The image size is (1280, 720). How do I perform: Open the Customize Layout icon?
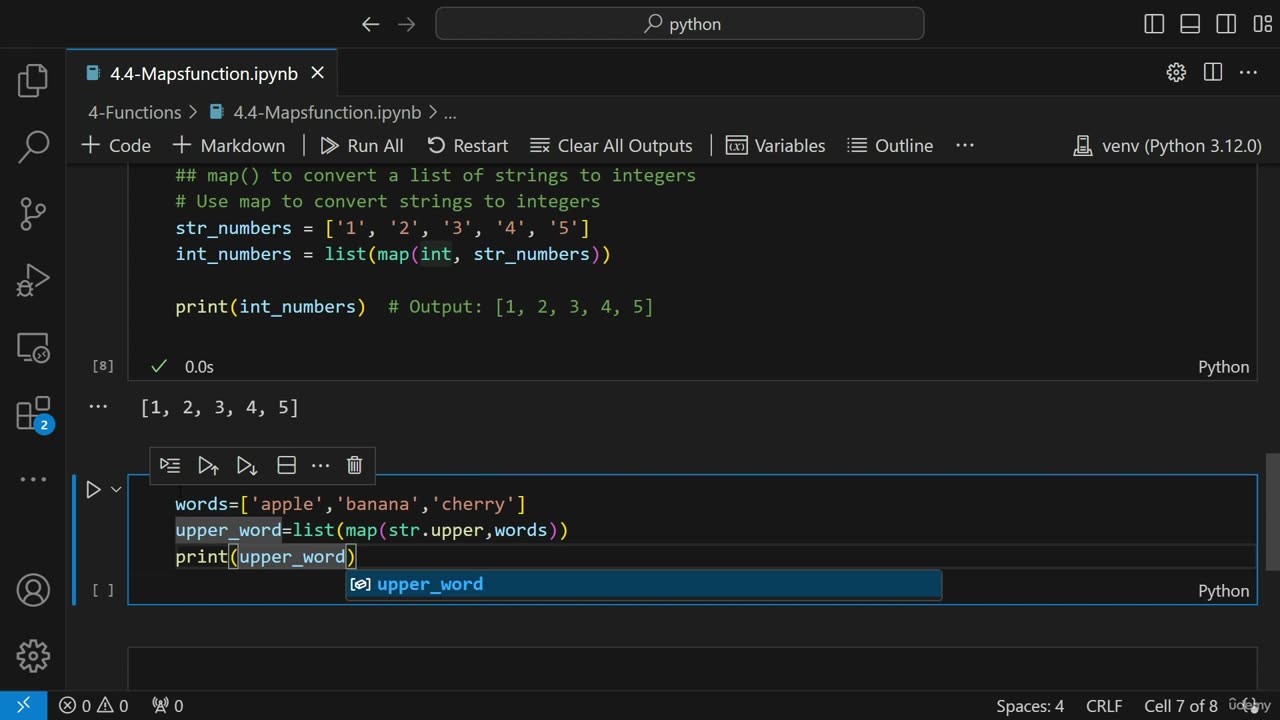point(1262,24)
